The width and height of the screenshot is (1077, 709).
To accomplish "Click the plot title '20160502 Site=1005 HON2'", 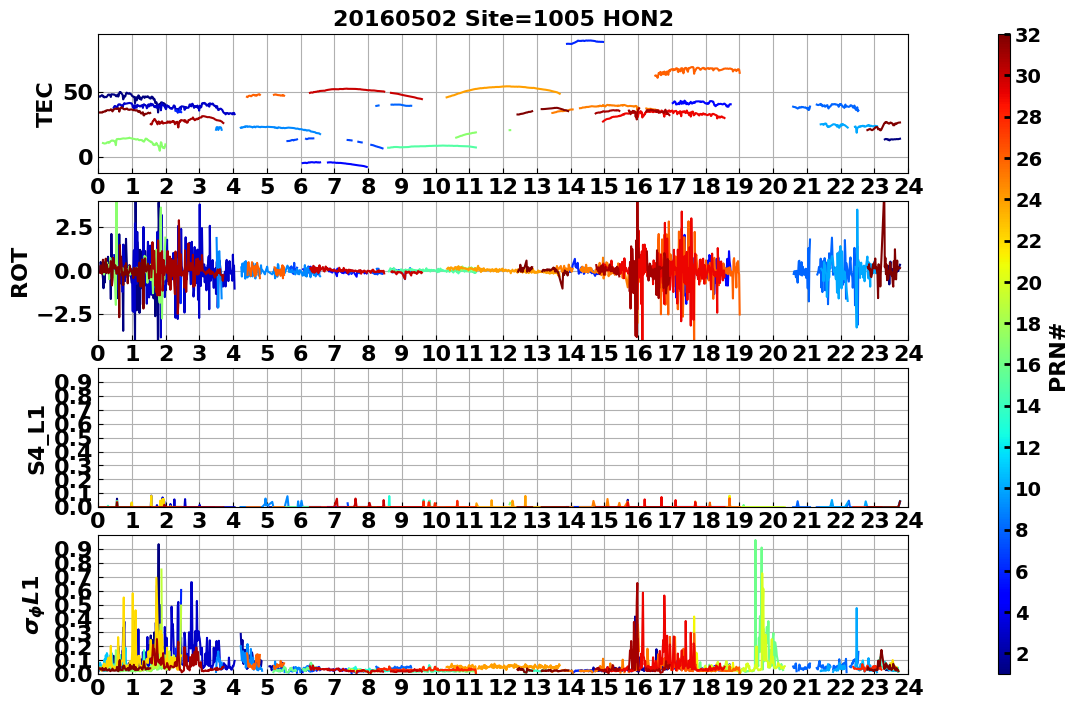I will (x=503, y=19).
